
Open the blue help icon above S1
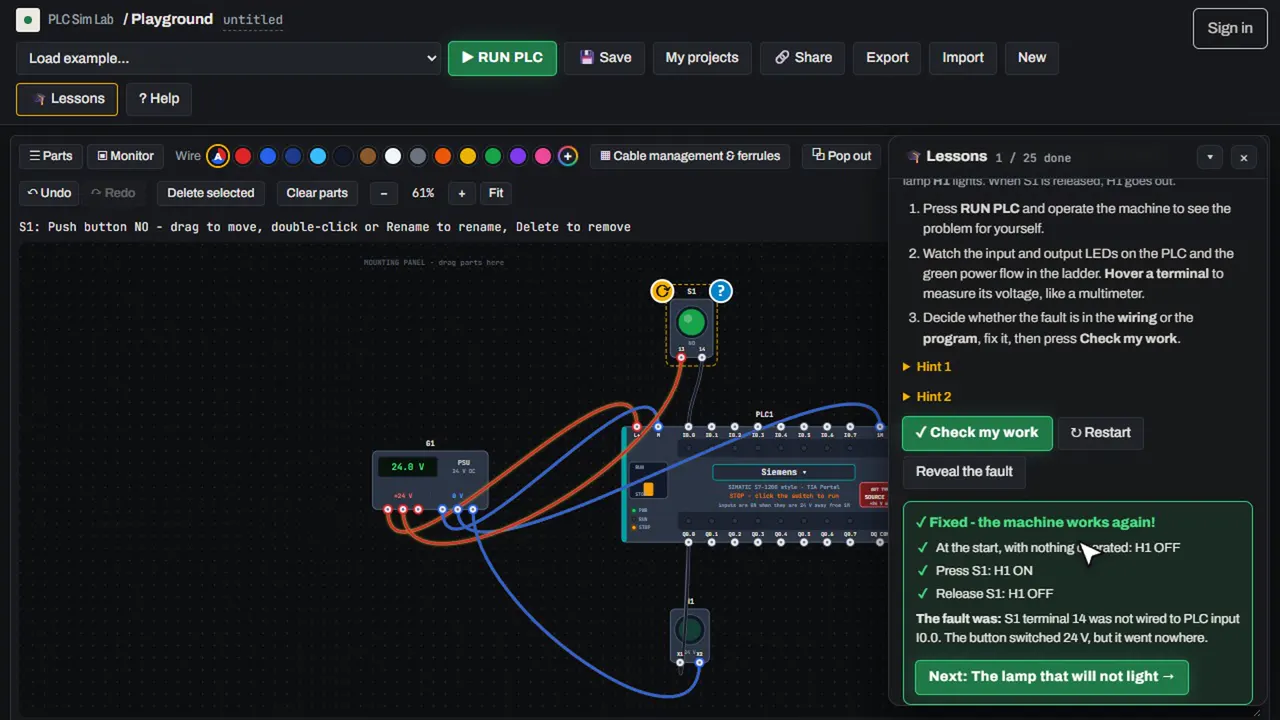tap(720, 291)
